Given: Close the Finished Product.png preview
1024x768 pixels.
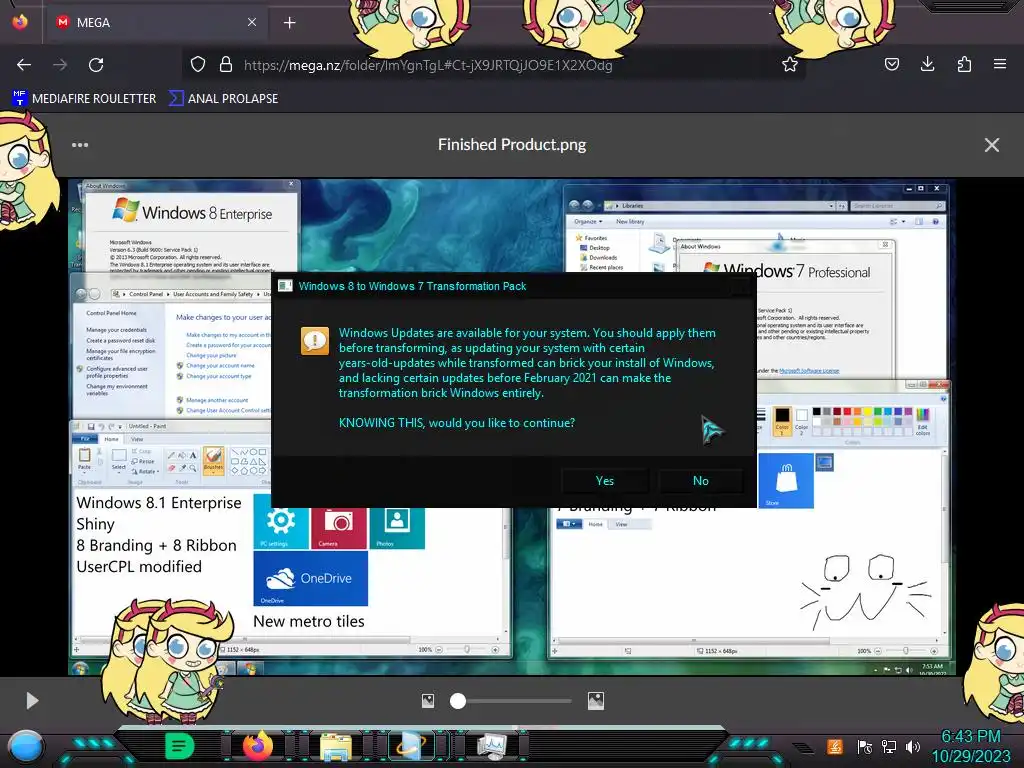Looking at the screenshot, I should tap(991, 145).
